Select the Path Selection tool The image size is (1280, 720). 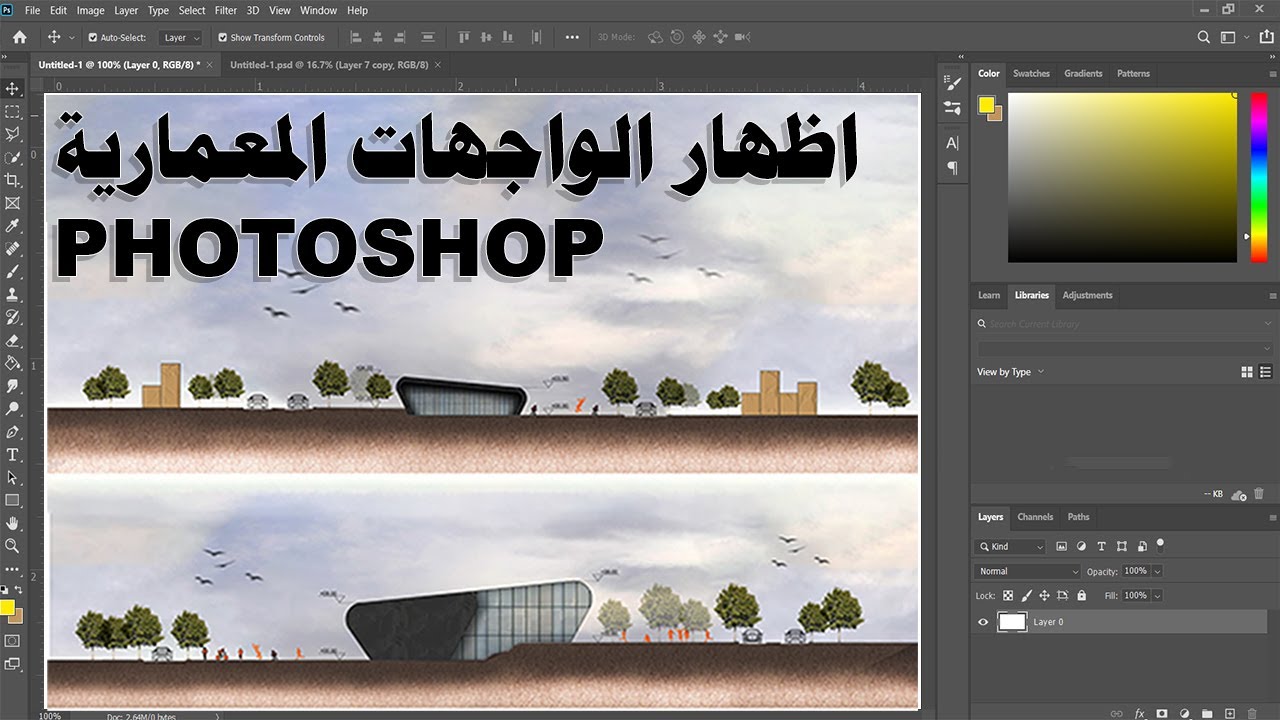click(13, 477)
